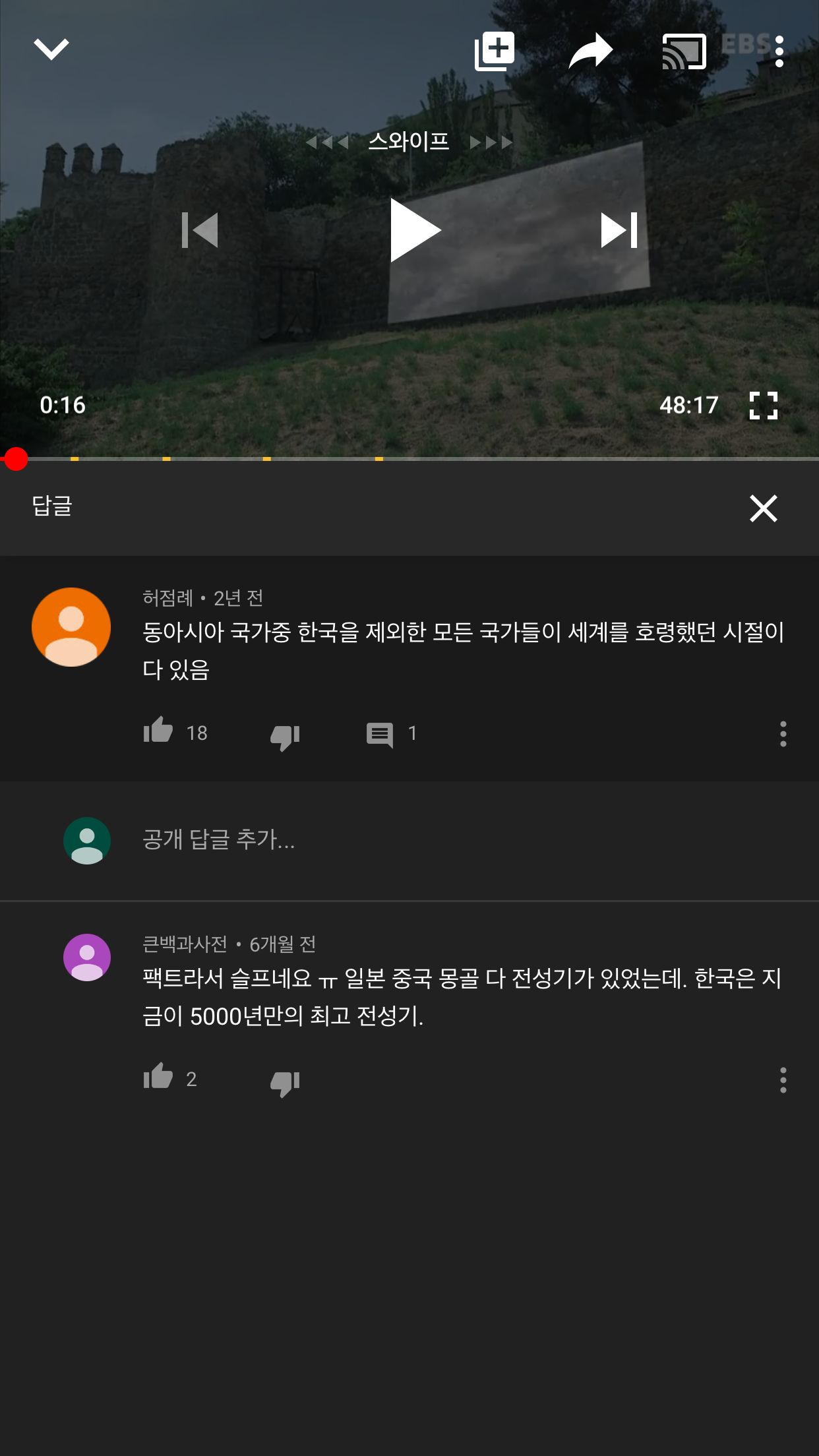Open the cast to device icon
Image resolution: width=819 pixels, height=1456 pixels.
click(x=684, y=51)
